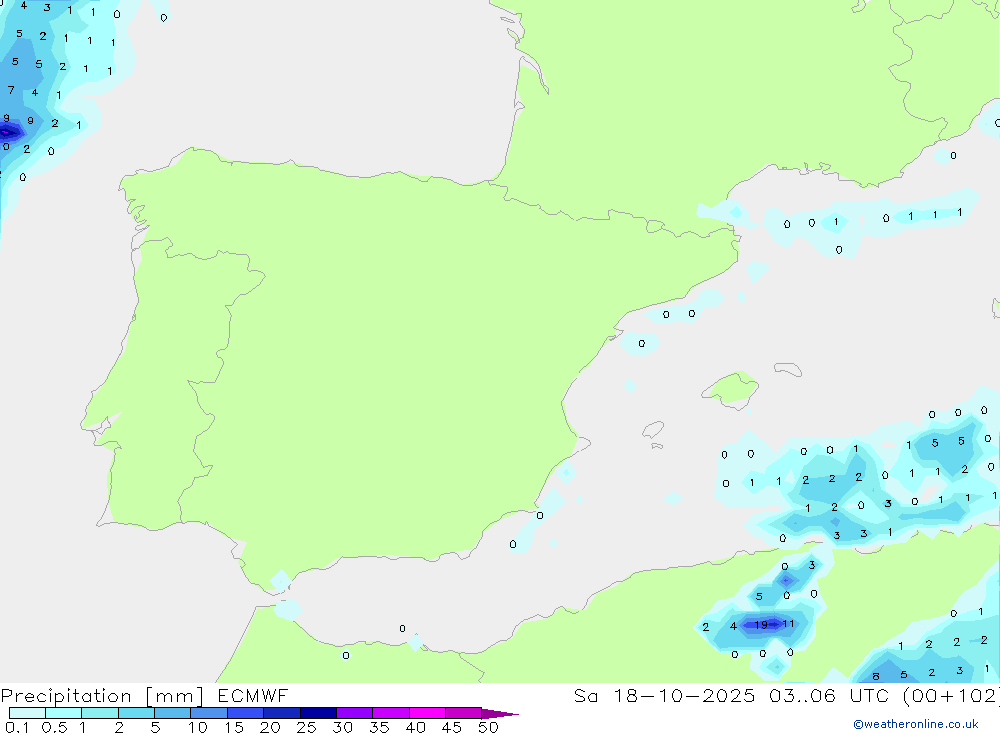Click the purple arrow at the legend end
The height and width of the screenshot is (733, 1000).
click(x=499, y=713)
